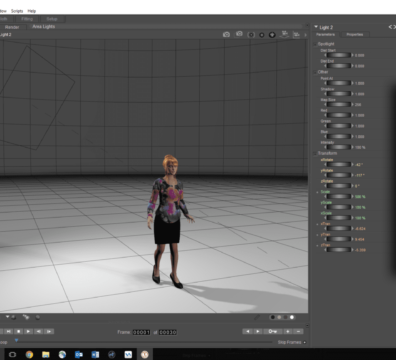Open Outlook from the taskbar
This screenshot has height=360, width=396.
[79, 354]
